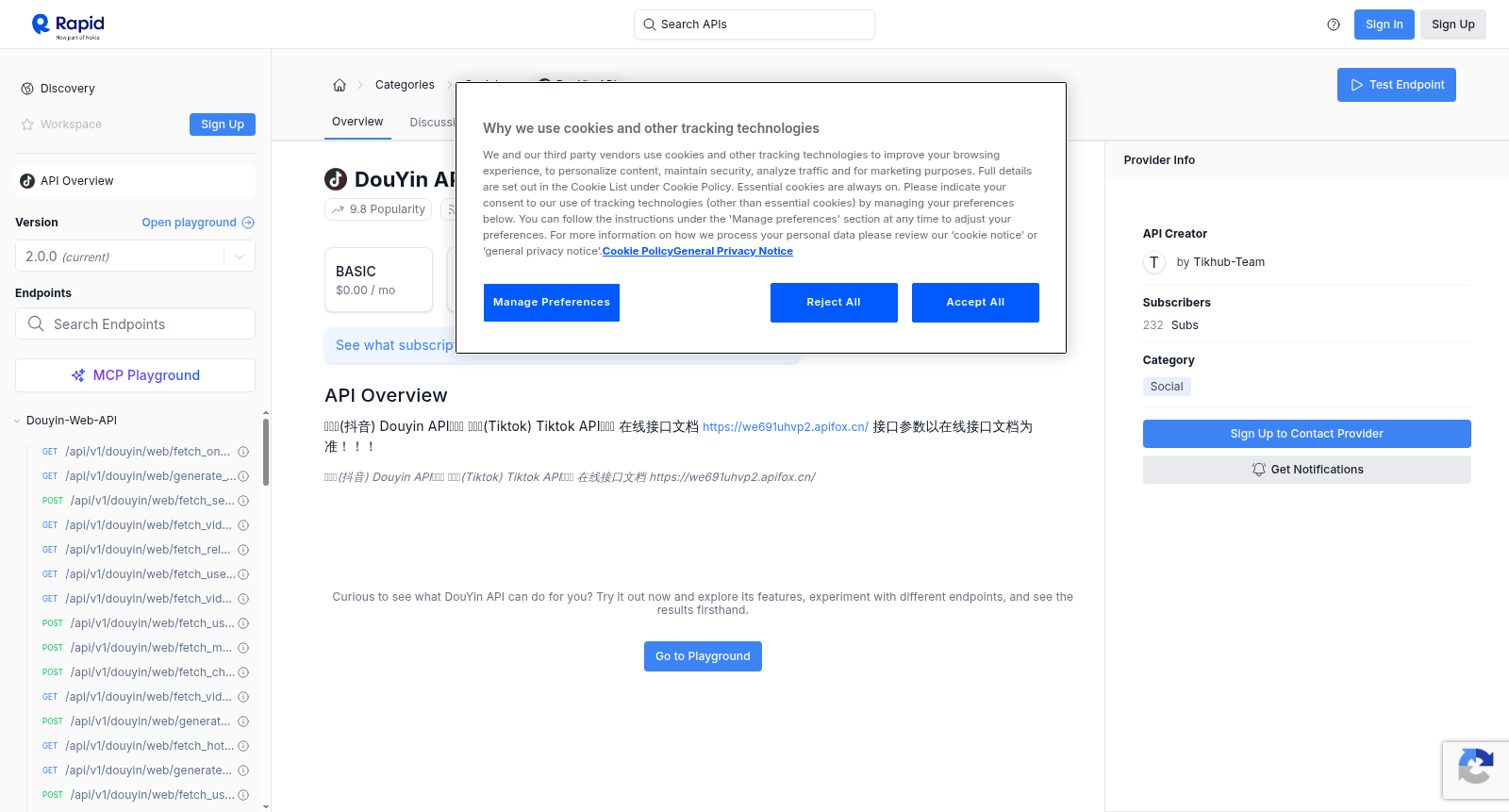Select the BASIC pricing plan card
This screenshot has width=1509, height=812.
click(x=378, y=280)
